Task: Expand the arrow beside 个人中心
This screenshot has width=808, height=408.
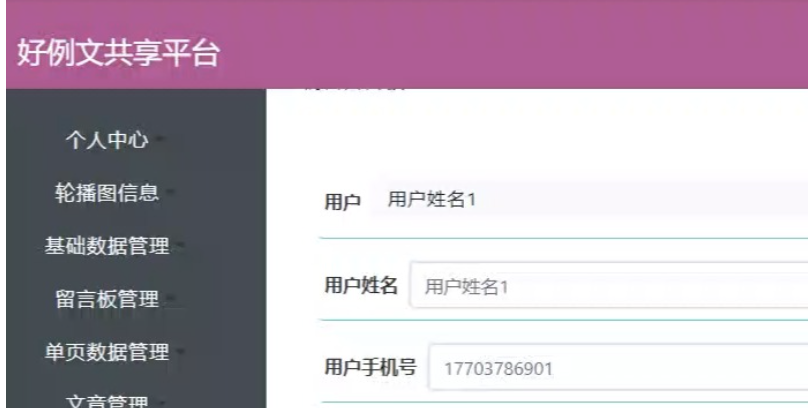Action: (160, 138)
